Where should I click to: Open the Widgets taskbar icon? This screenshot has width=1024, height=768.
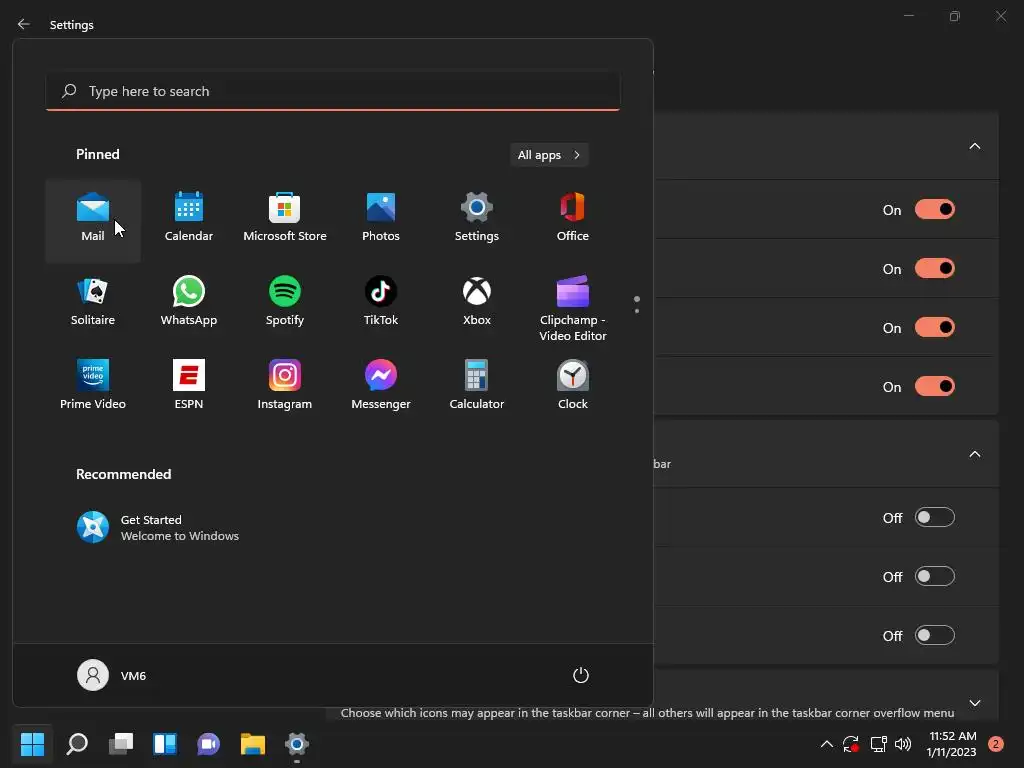click(165, 743)
